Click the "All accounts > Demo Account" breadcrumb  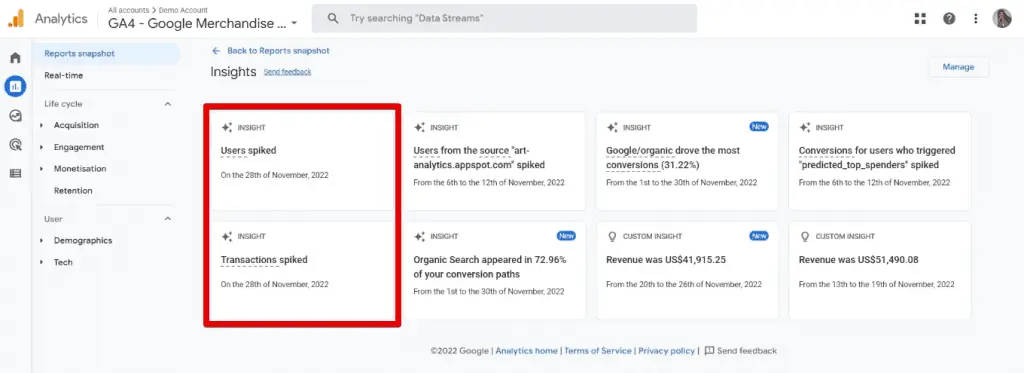pos(158,10)
